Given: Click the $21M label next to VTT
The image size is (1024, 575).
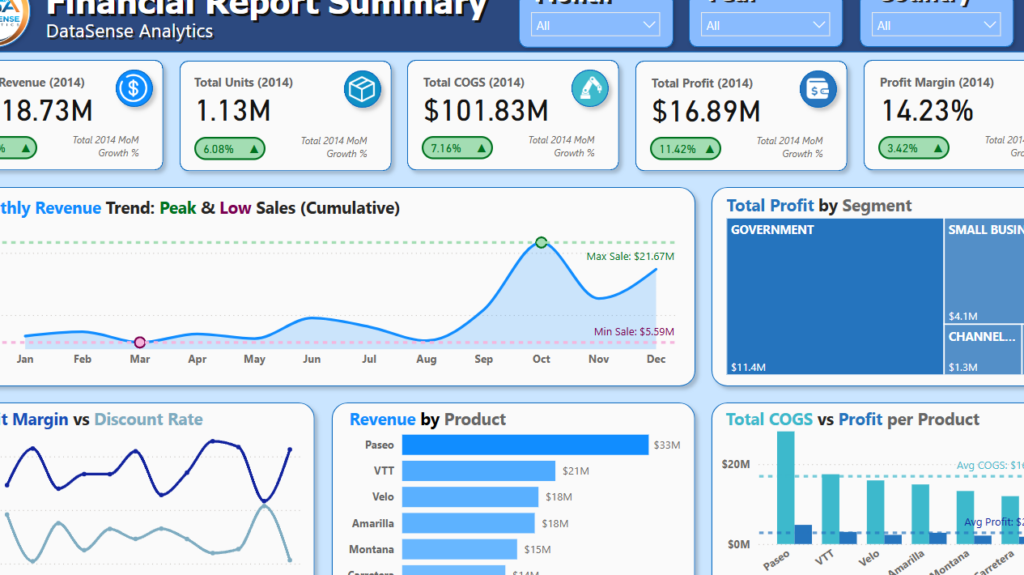Looking at the screenshot, I should [x=575, y=471].
